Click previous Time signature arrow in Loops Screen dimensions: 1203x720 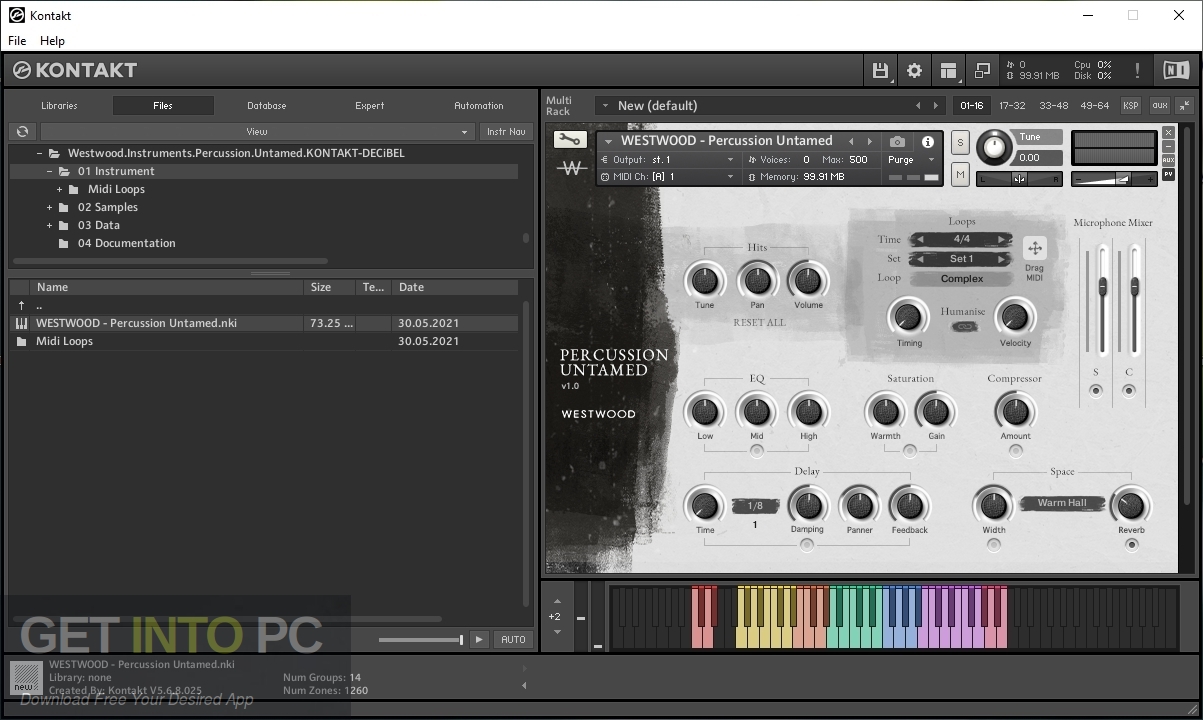(921, 239)
